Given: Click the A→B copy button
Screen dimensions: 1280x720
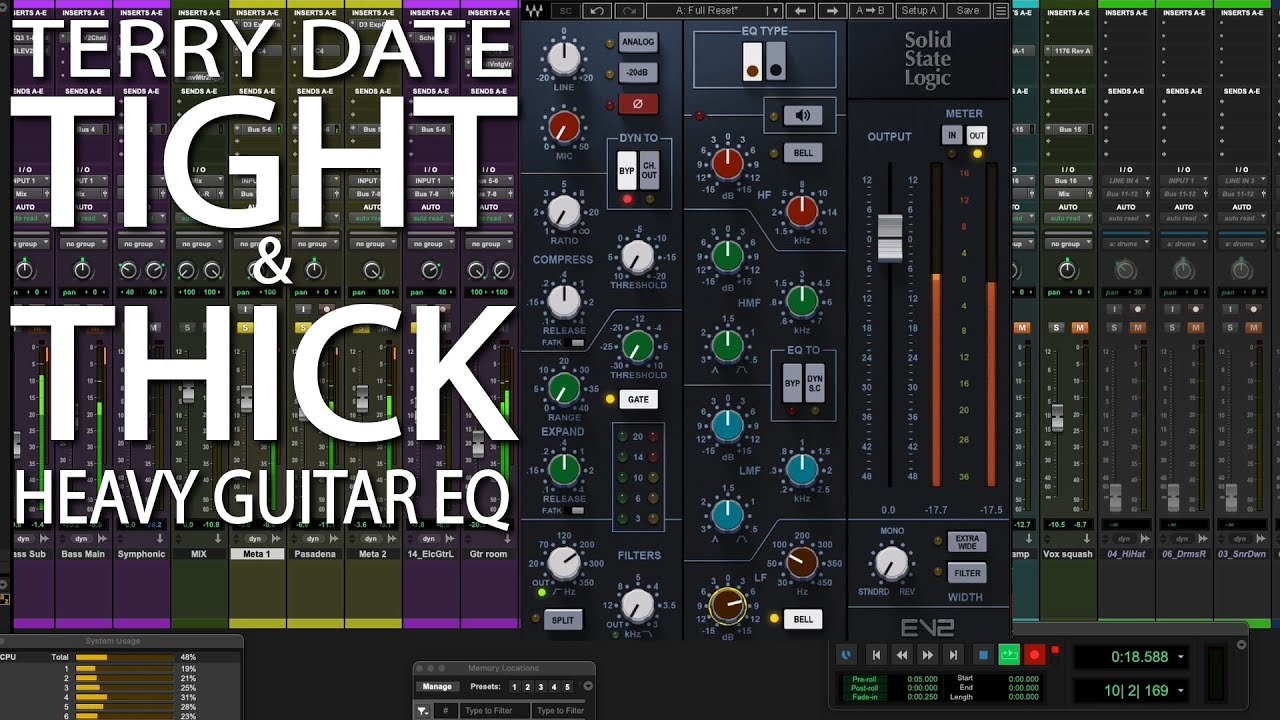Looking at the screenshot, I should coord(870,10).
